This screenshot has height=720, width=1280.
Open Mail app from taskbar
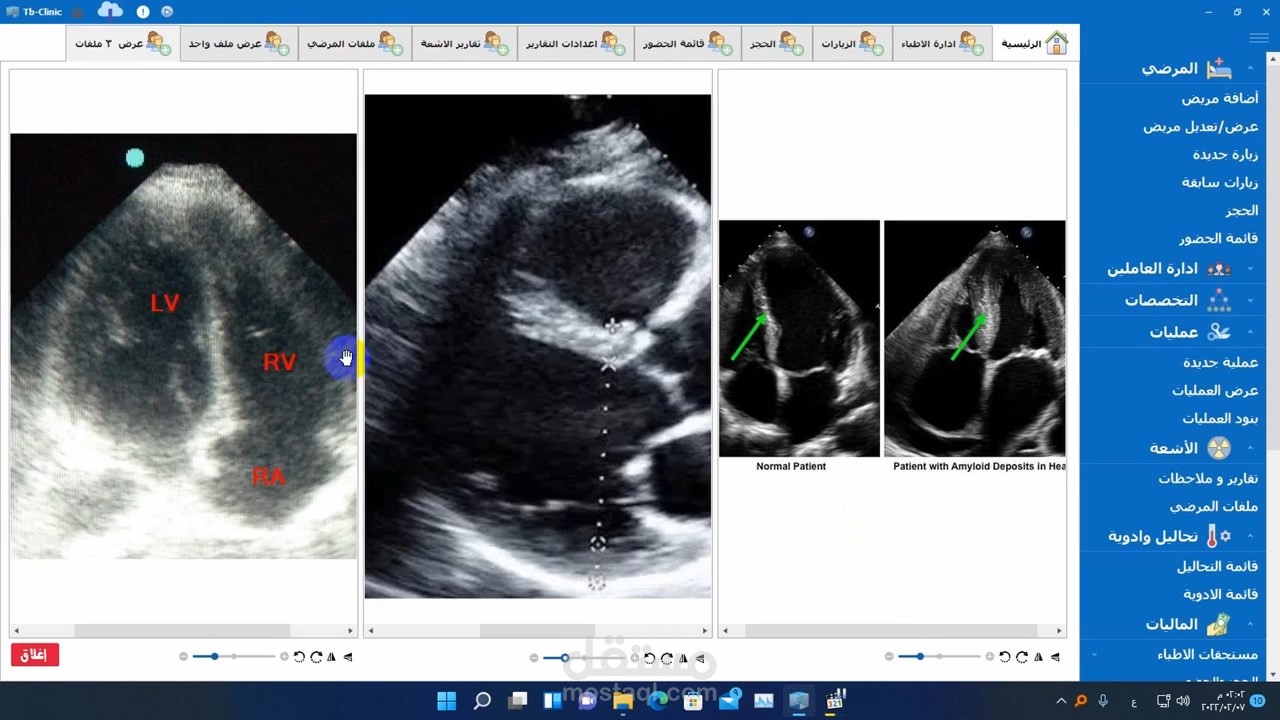point(728,700)
